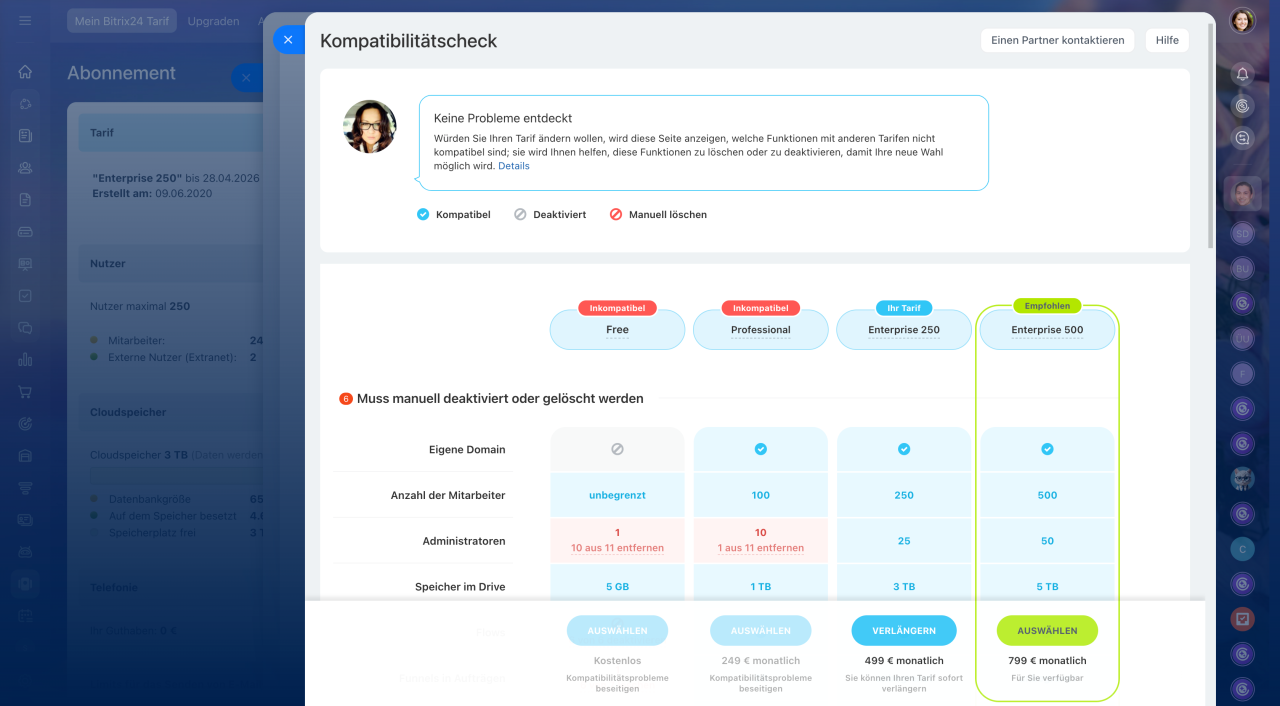
Task: Open the red task icon in the right sidebar
Action: (1242, 619)
